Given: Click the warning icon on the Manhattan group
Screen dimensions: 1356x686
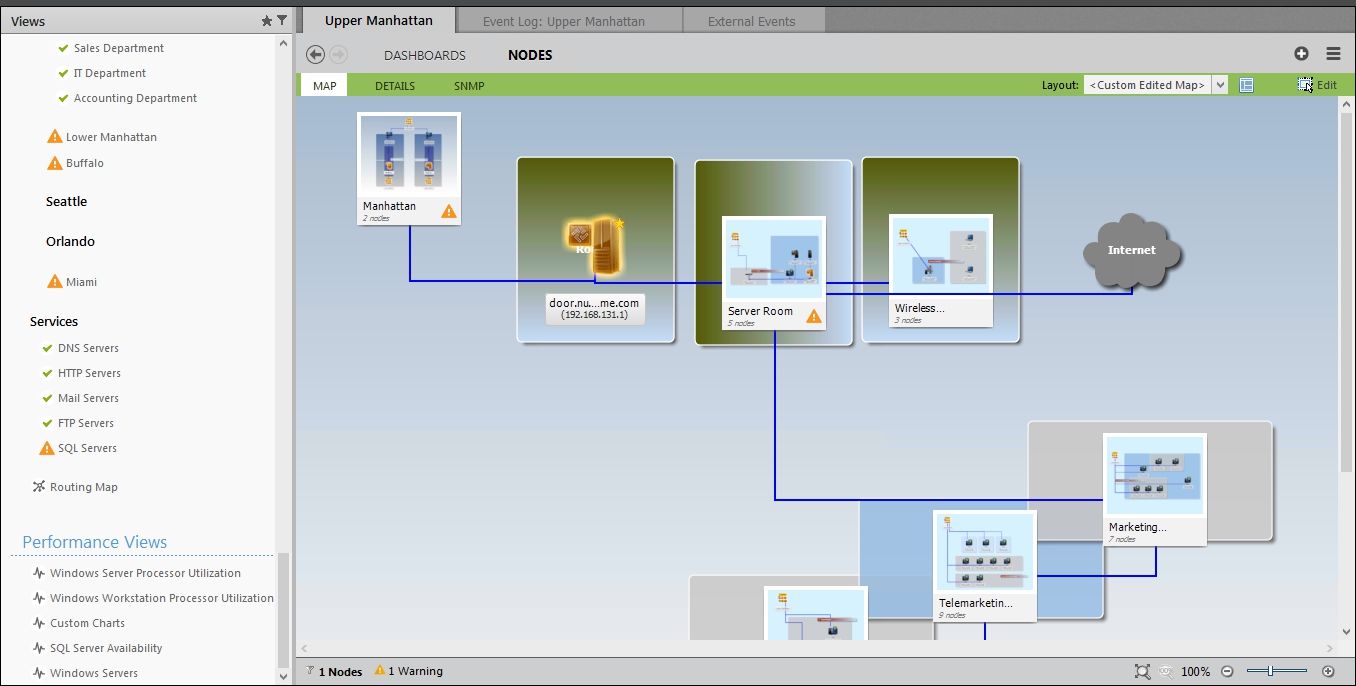Looking at the screenshot, I should (x=448, y=211).
